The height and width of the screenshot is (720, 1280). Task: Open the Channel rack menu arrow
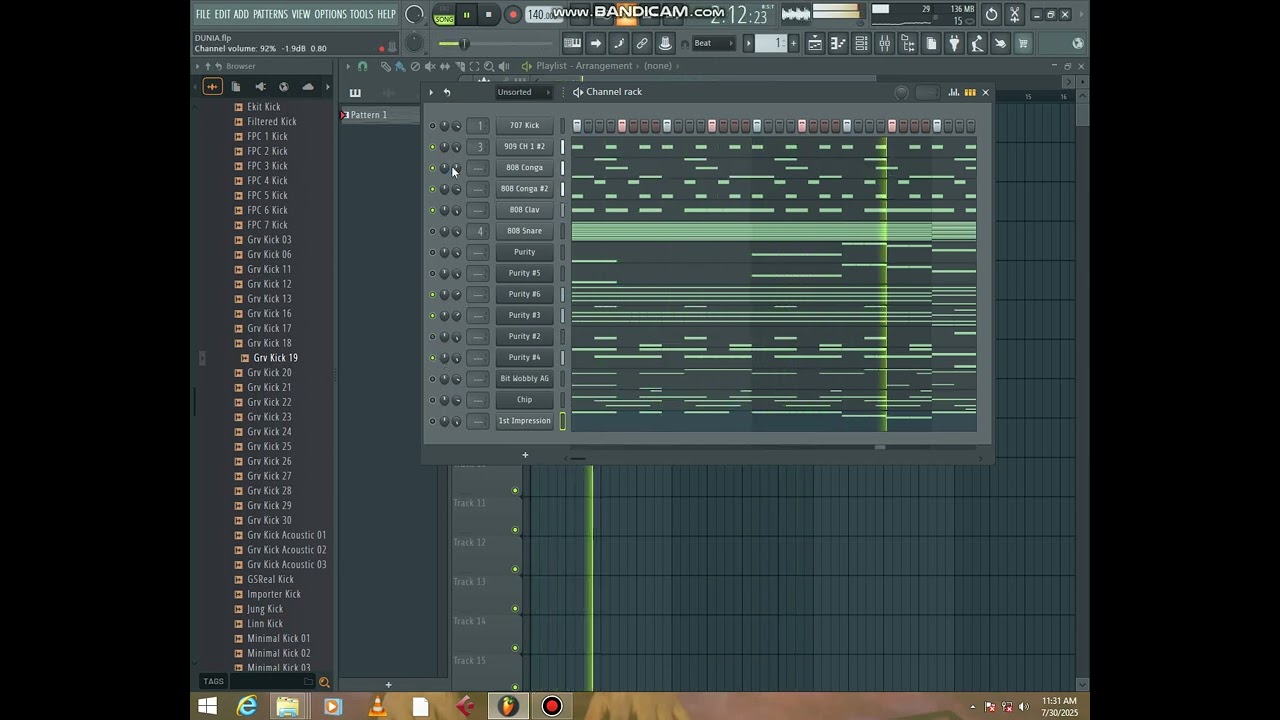pos(431,92)
